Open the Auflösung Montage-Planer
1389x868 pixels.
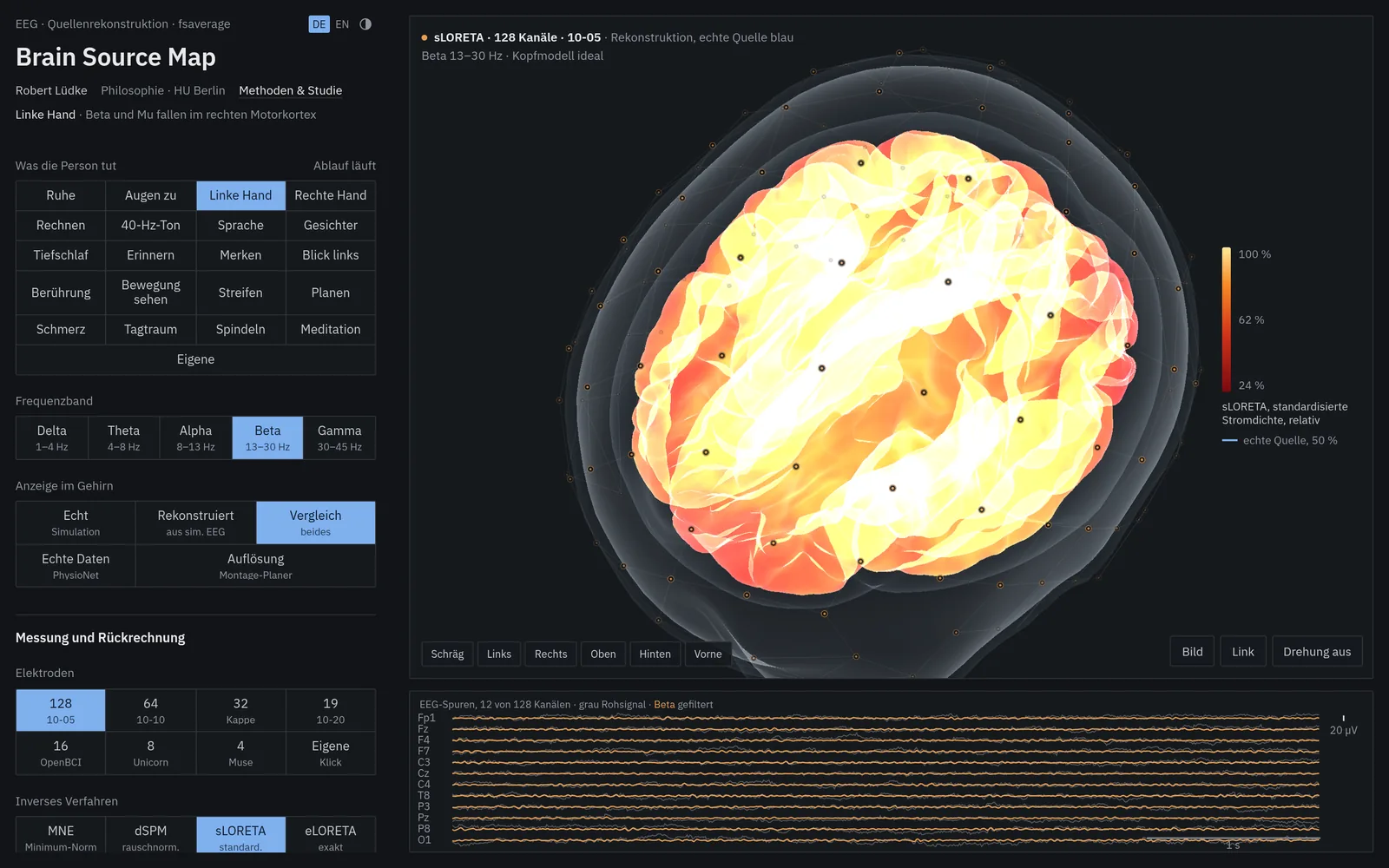click(x=256, y=566)
